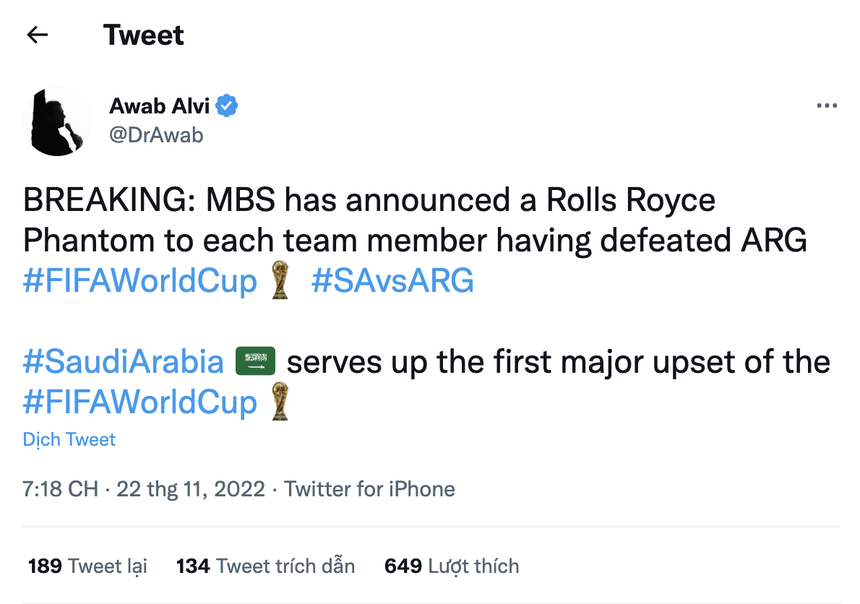This screenshot has height=604, width=860.
Task: Click the back arrow icon
Action: click(x=37, y=35)
